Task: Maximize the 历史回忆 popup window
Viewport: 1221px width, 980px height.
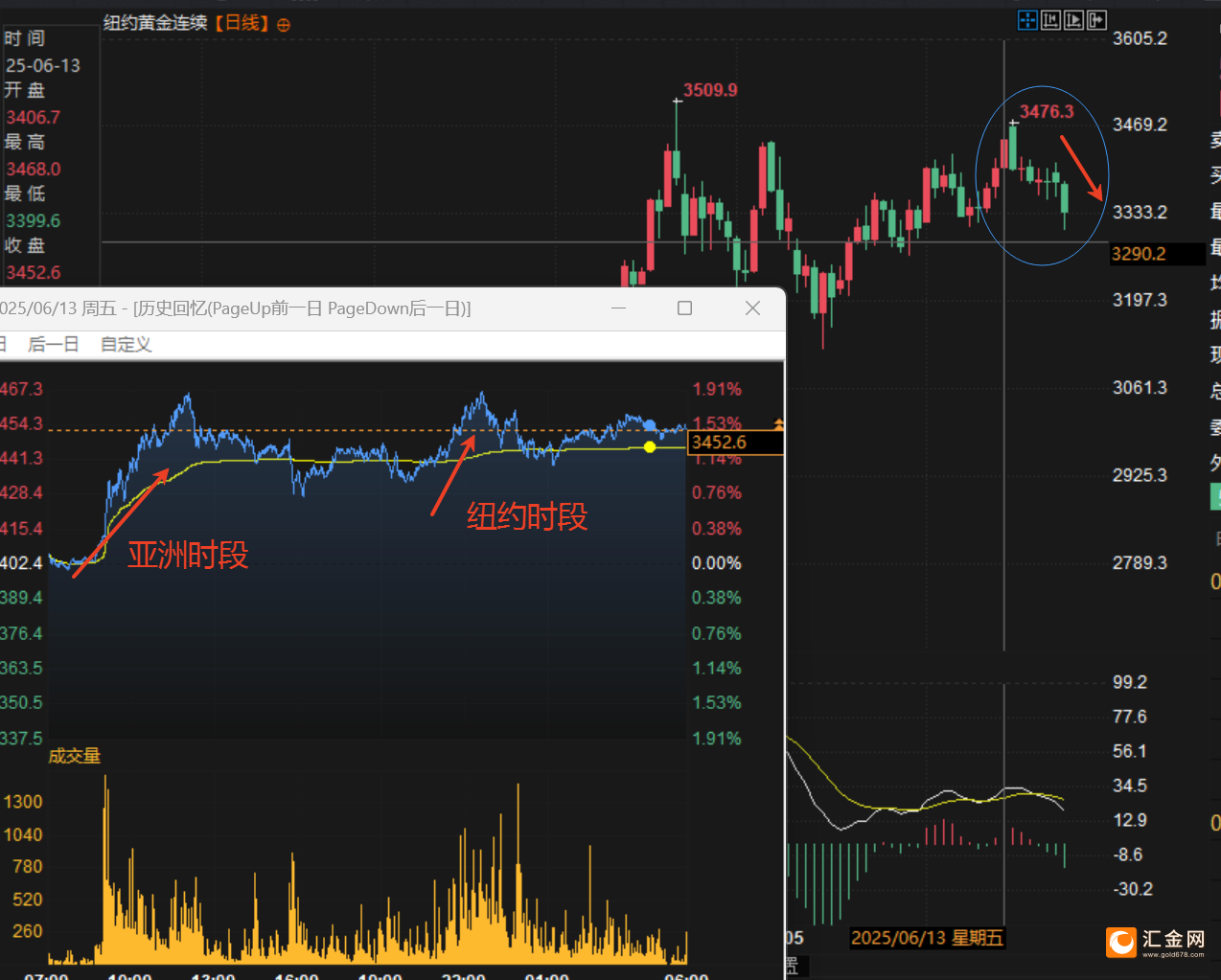Action: click(x=684, y=308)
